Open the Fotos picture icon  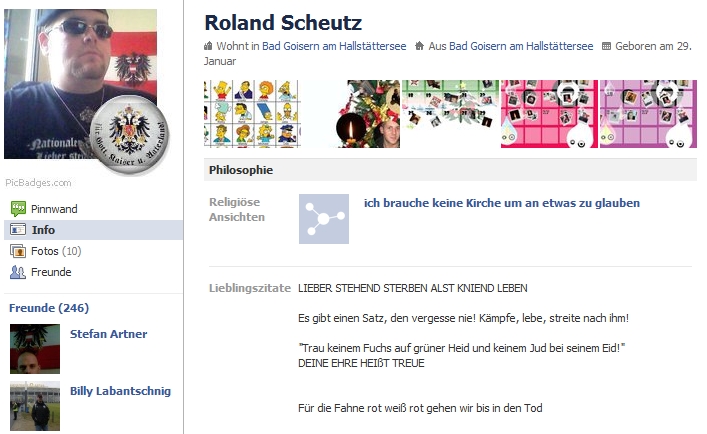coord(18,251)
